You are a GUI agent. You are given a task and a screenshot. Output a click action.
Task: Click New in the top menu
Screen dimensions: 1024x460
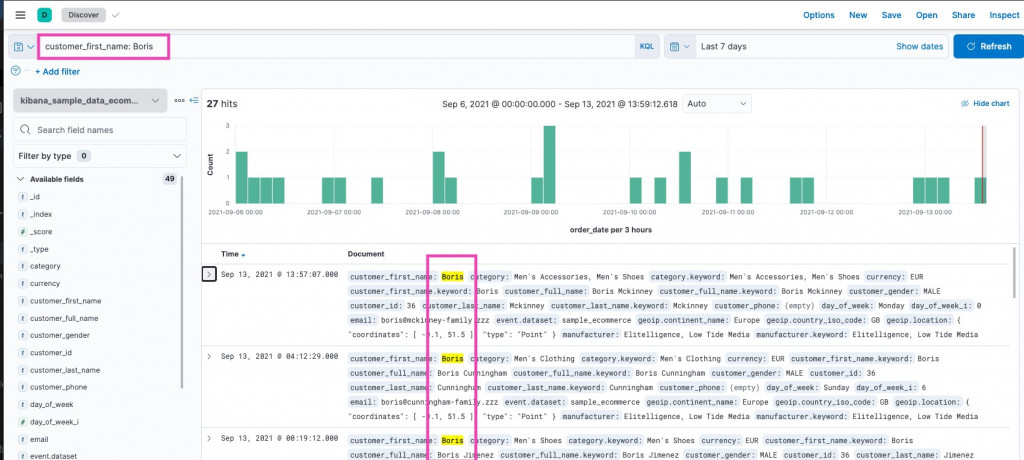(858, 15)
